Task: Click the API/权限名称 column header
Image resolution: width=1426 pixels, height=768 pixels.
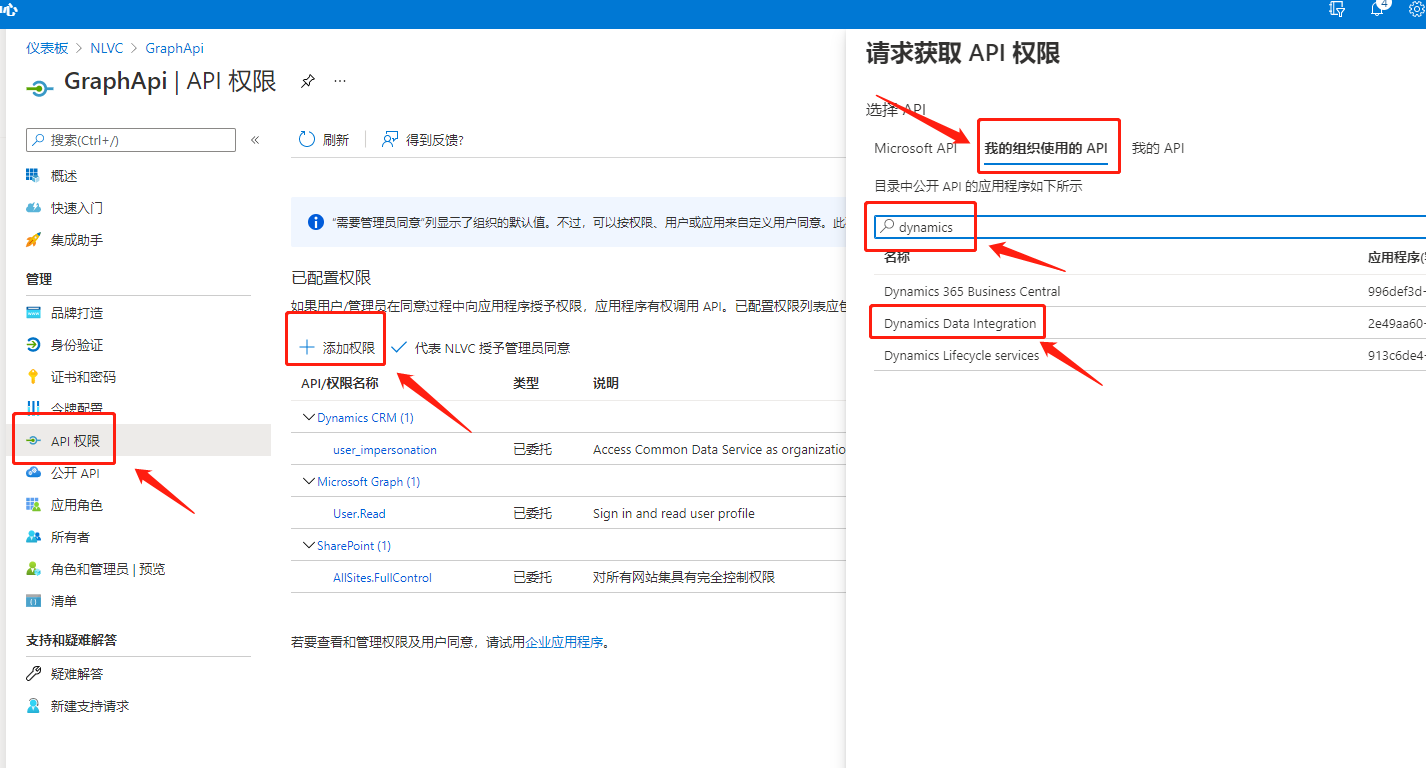Action: pos(340,383)
